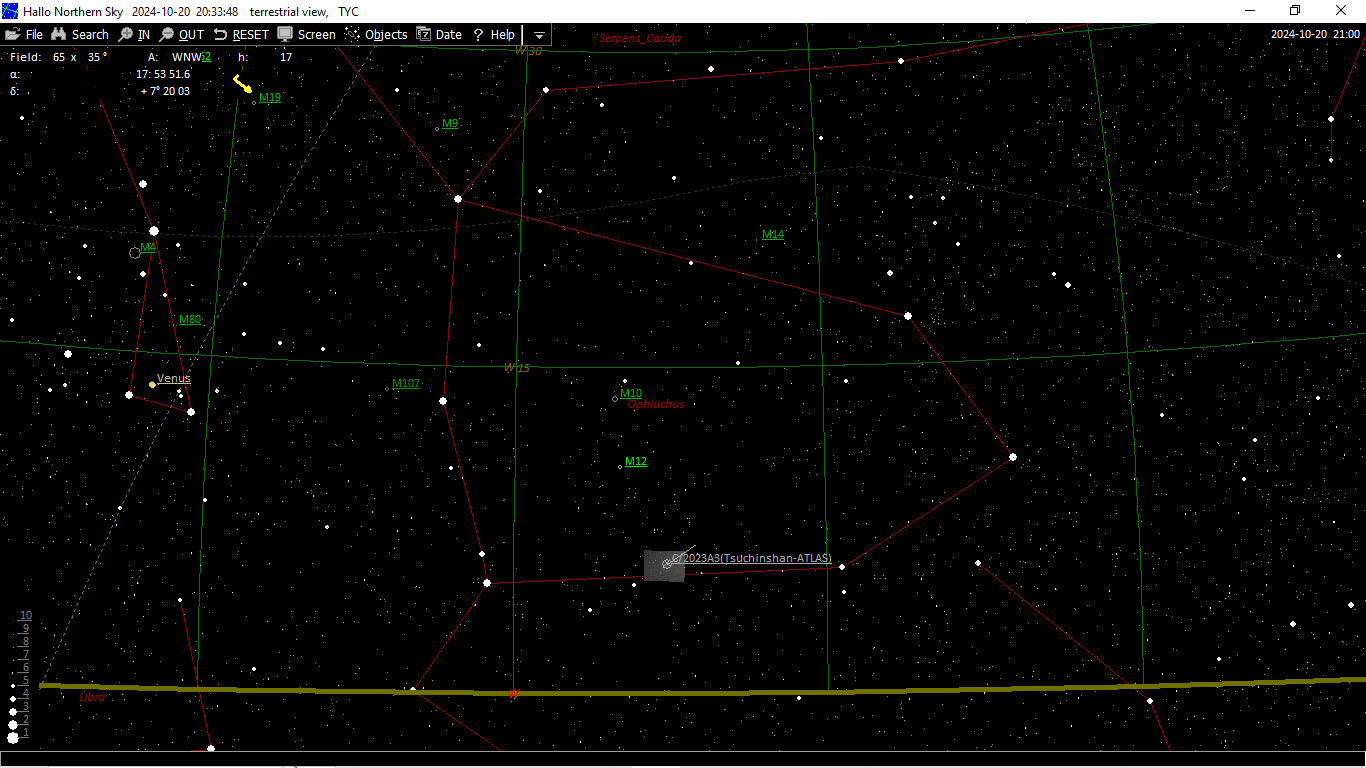Click the right ascension value 17: 53 51.6
This screenshot has width=1366, height=768.
pos(163,74)
